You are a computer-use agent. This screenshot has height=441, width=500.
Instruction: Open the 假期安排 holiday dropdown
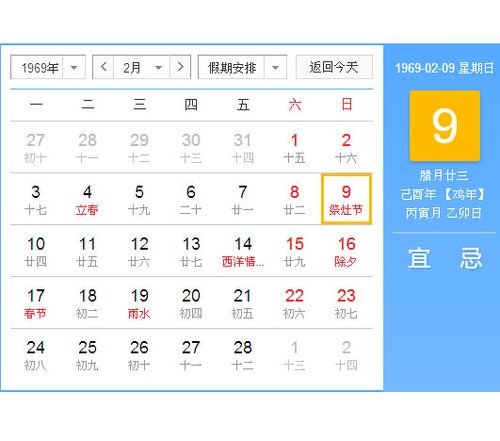click(242, 67)
